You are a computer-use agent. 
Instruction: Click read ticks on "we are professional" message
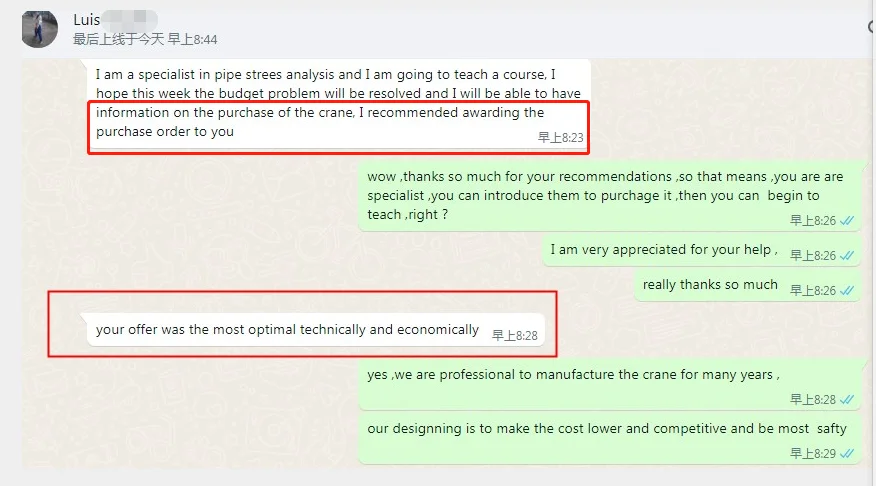click(847, 400)
